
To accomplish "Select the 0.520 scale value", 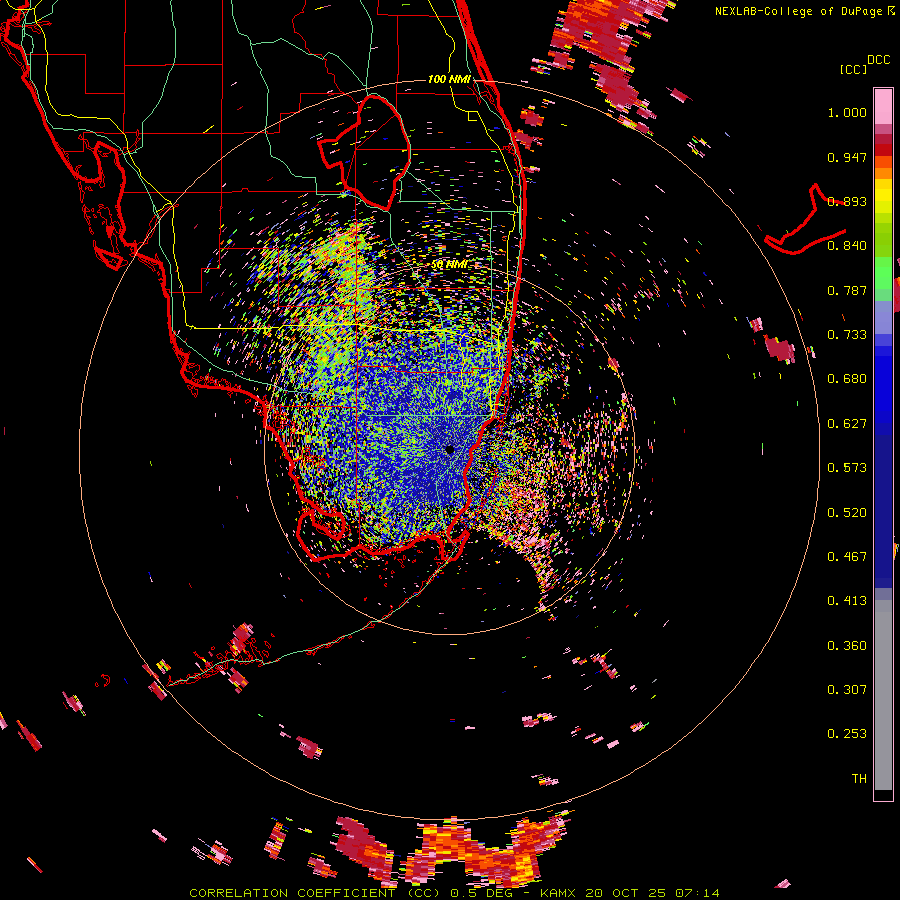I will pos(847,513).
